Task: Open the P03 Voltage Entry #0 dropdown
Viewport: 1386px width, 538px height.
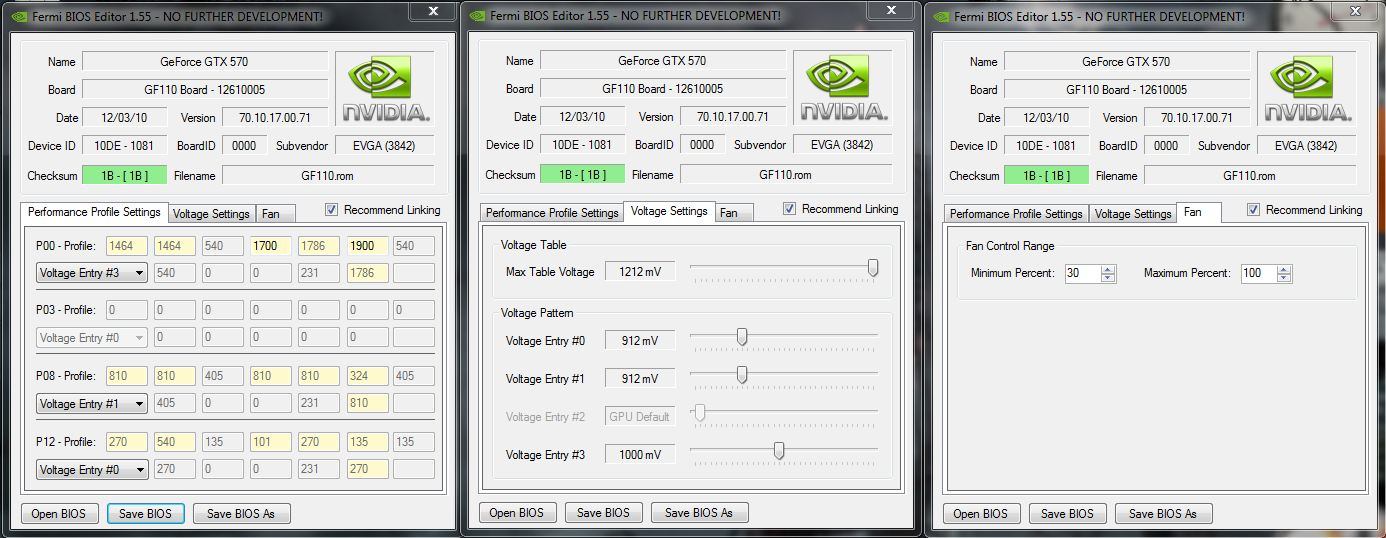Action: [92, 338]
